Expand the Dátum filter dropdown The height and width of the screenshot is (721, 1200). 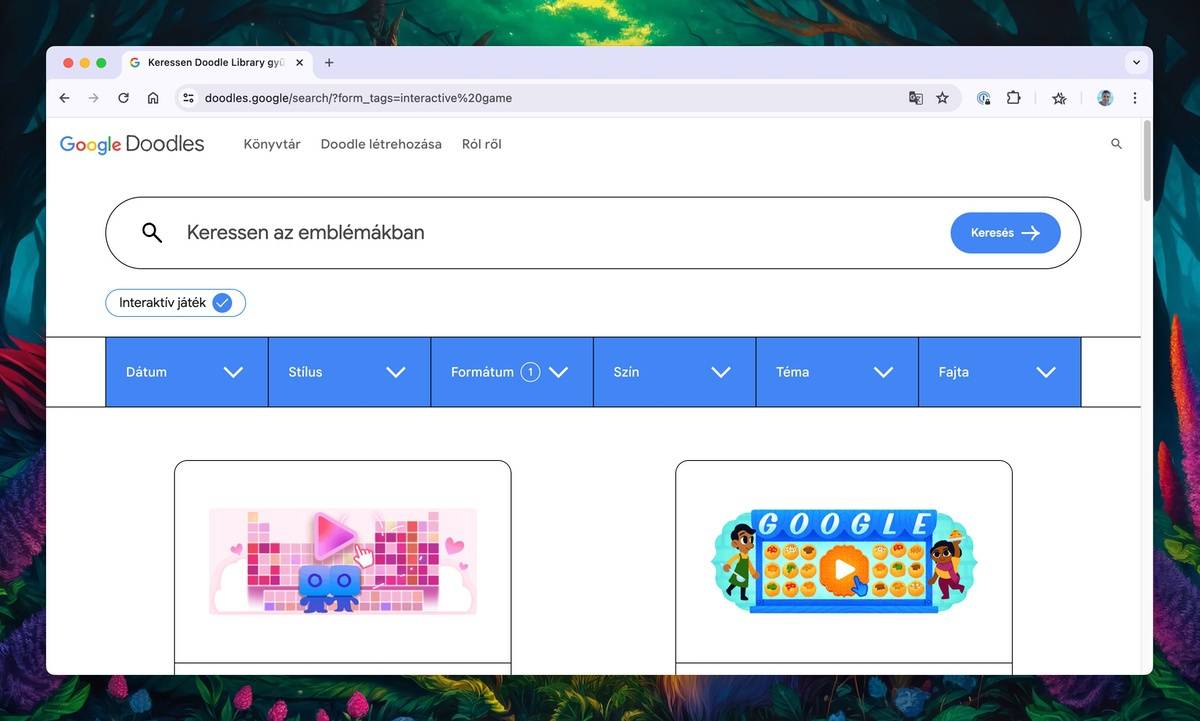point(187,372)
